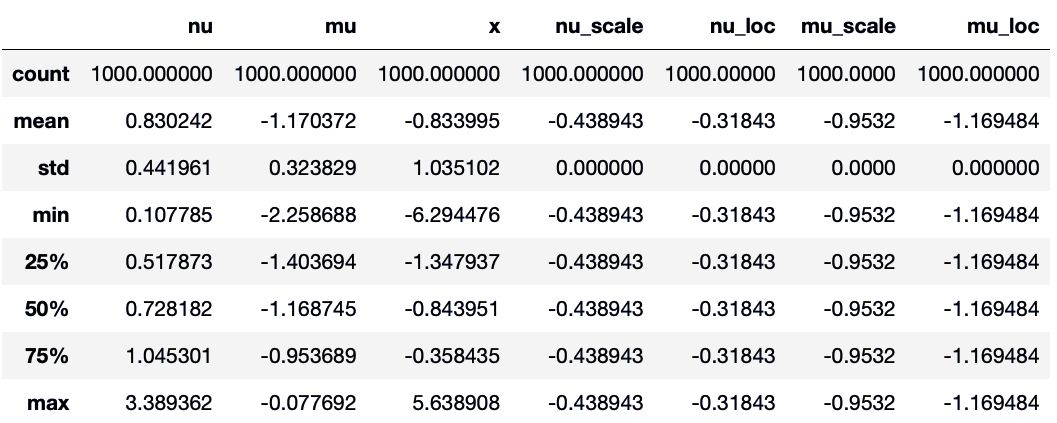
Task: Click the x column header
Action: point(494,26)
